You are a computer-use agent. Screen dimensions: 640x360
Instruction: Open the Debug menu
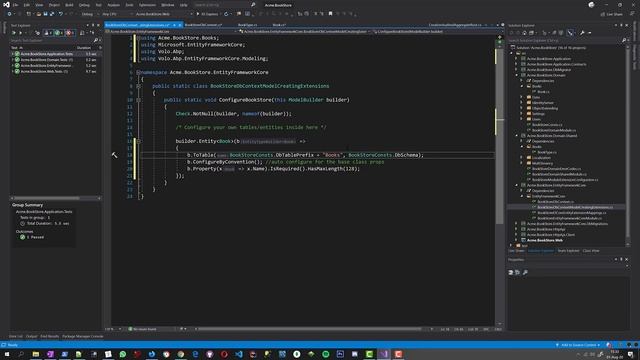(x=84, y=5)
